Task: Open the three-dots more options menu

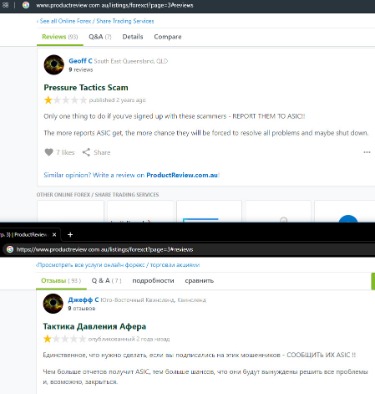Action: [x=367, y=152]
